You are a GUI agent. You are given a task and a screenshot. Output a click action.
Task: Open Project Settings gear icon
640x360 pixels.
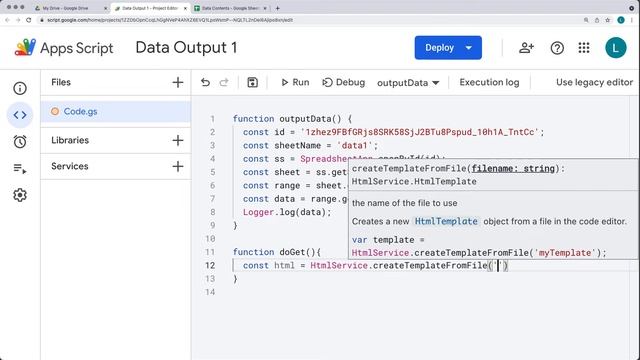tap(20, 195)
